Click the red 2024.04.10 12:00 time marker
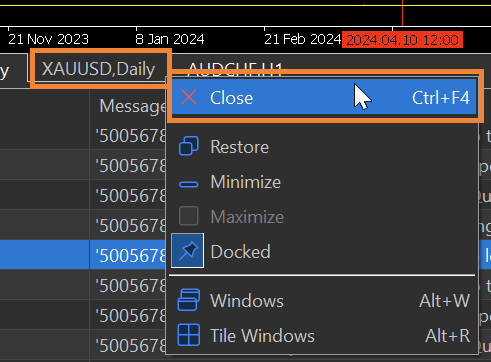 (x=402, y=40)
